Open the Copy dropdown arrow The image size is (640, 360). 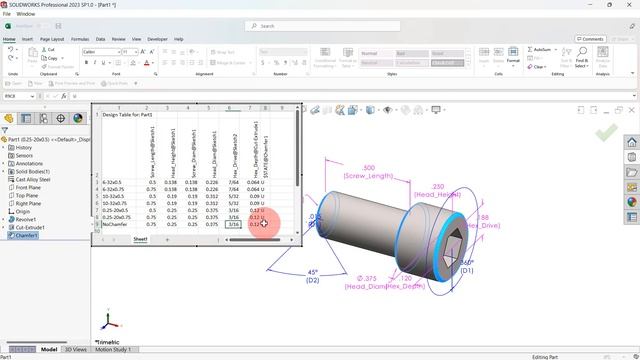click(x=62, y=58)
